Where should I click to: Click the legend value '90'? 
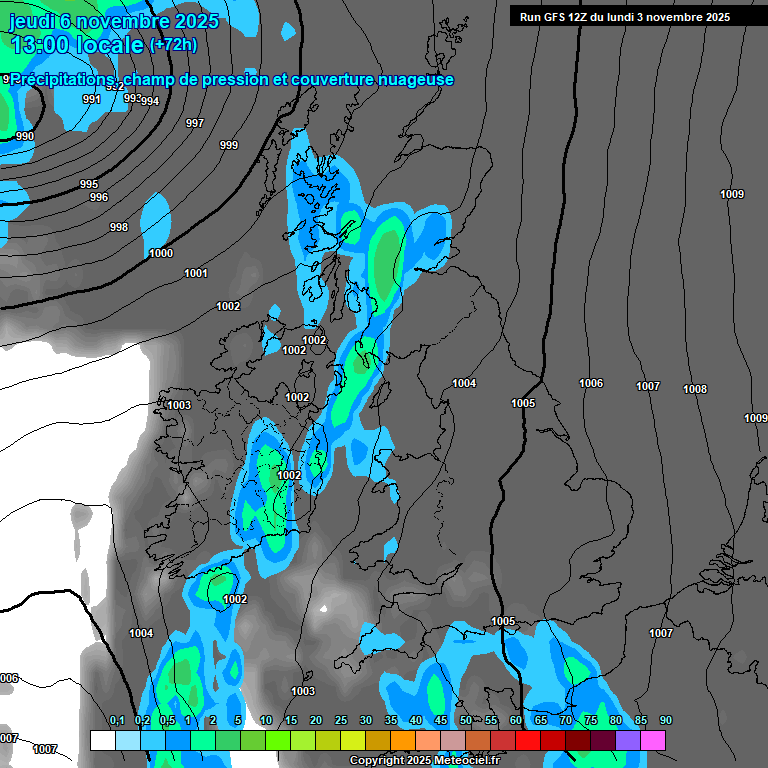tap(666, 720)
